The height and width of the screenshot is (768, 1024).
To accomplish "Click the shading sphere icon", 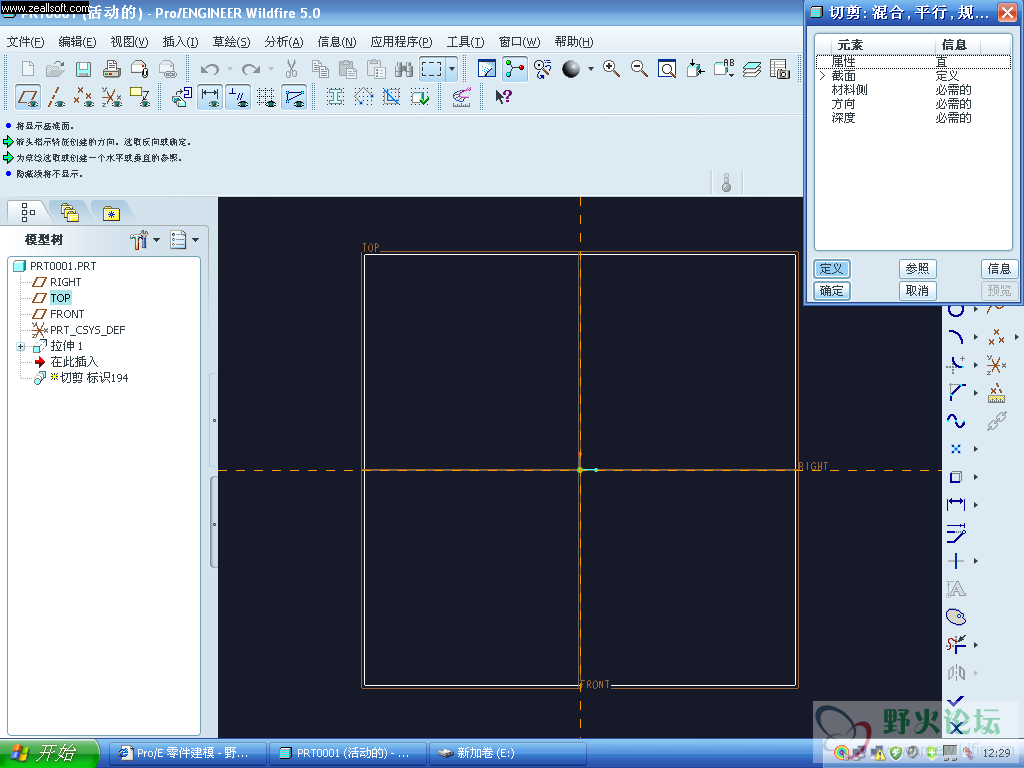I will pos(571,69).
